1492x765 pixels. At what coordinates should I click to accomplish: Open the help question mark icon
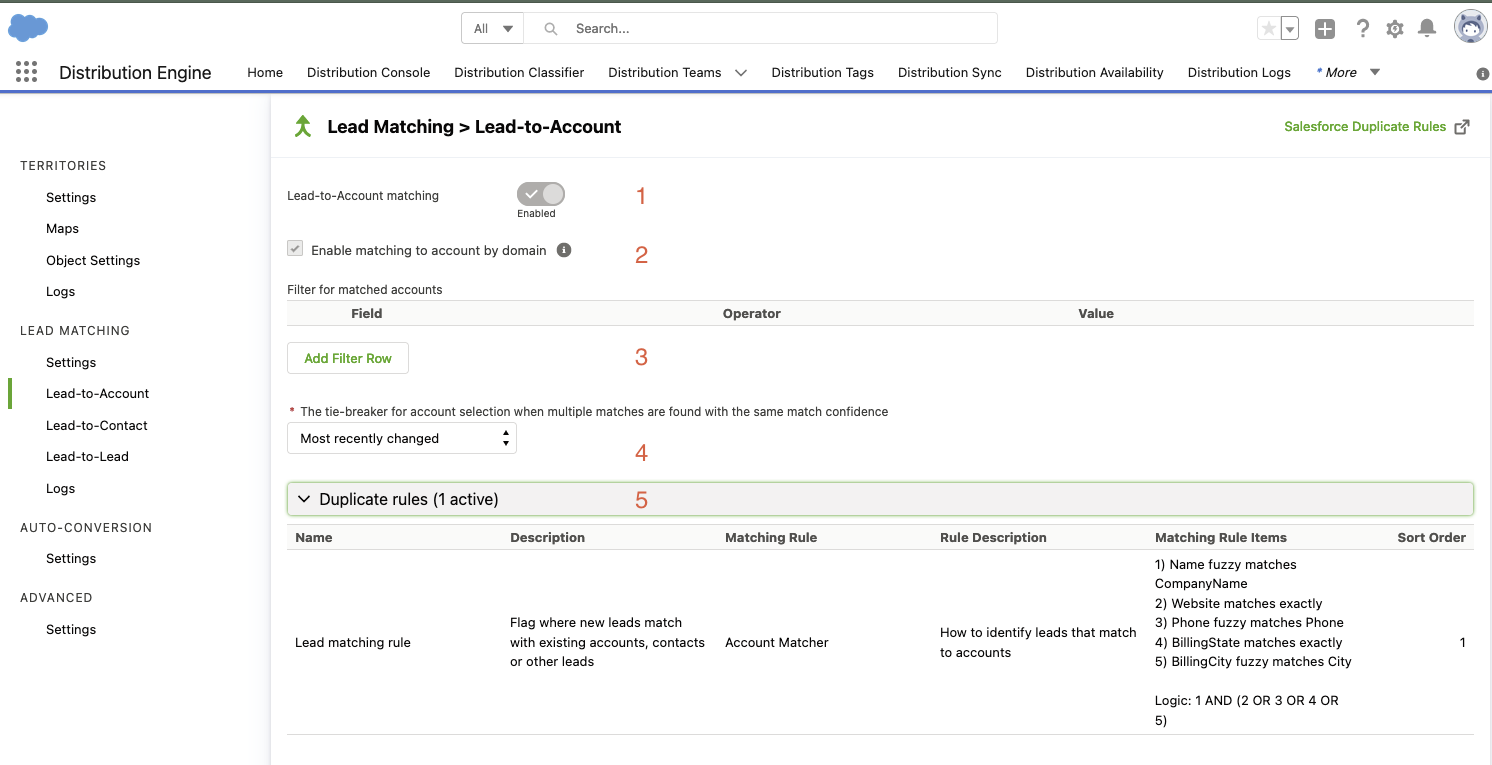click(x=1362, y=29)
